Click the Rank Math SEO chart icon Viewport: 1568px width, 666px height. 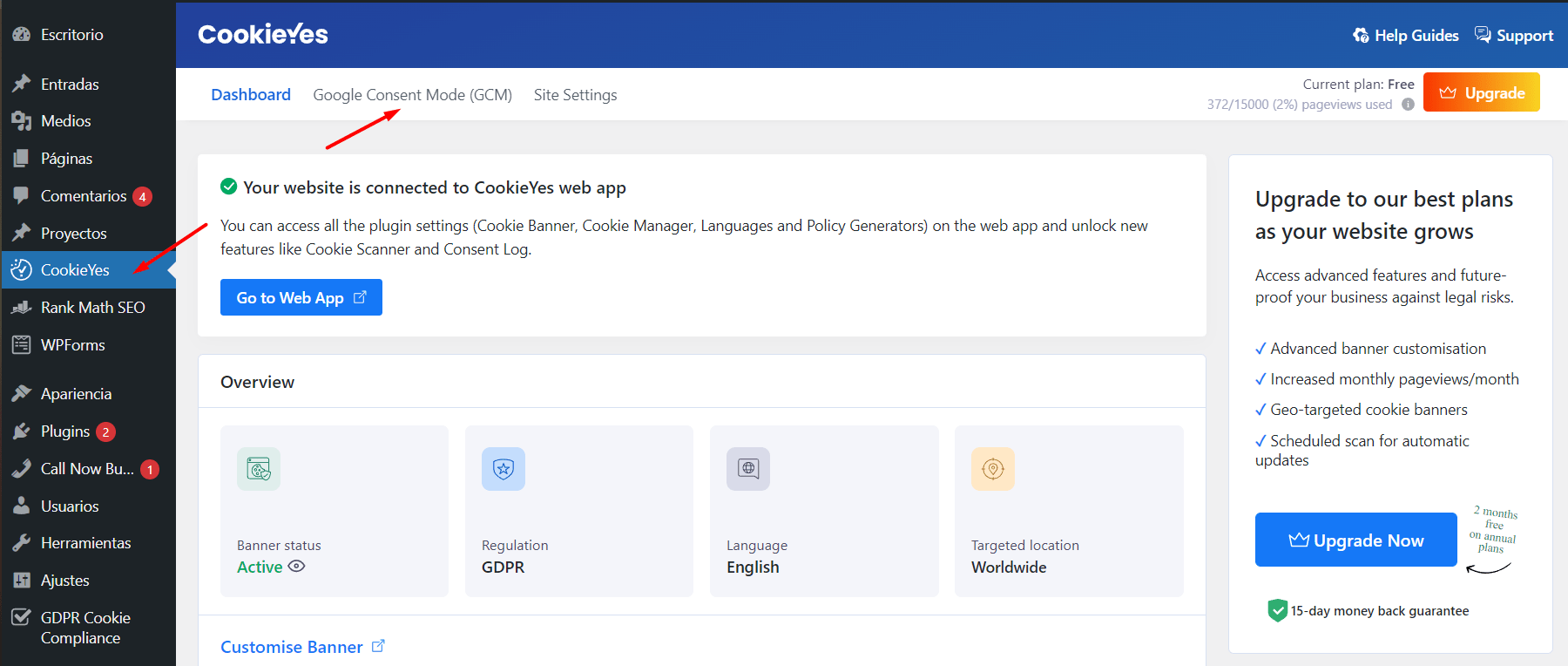(x=21, y=308)
